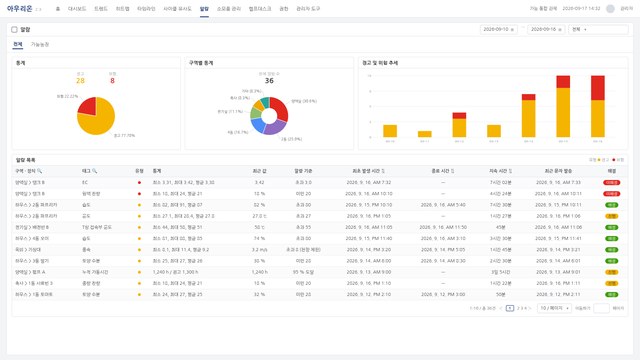Sort by 종료 시간 using its sort icon
This screenshot has height=360, width=640.
click(453, 171)
